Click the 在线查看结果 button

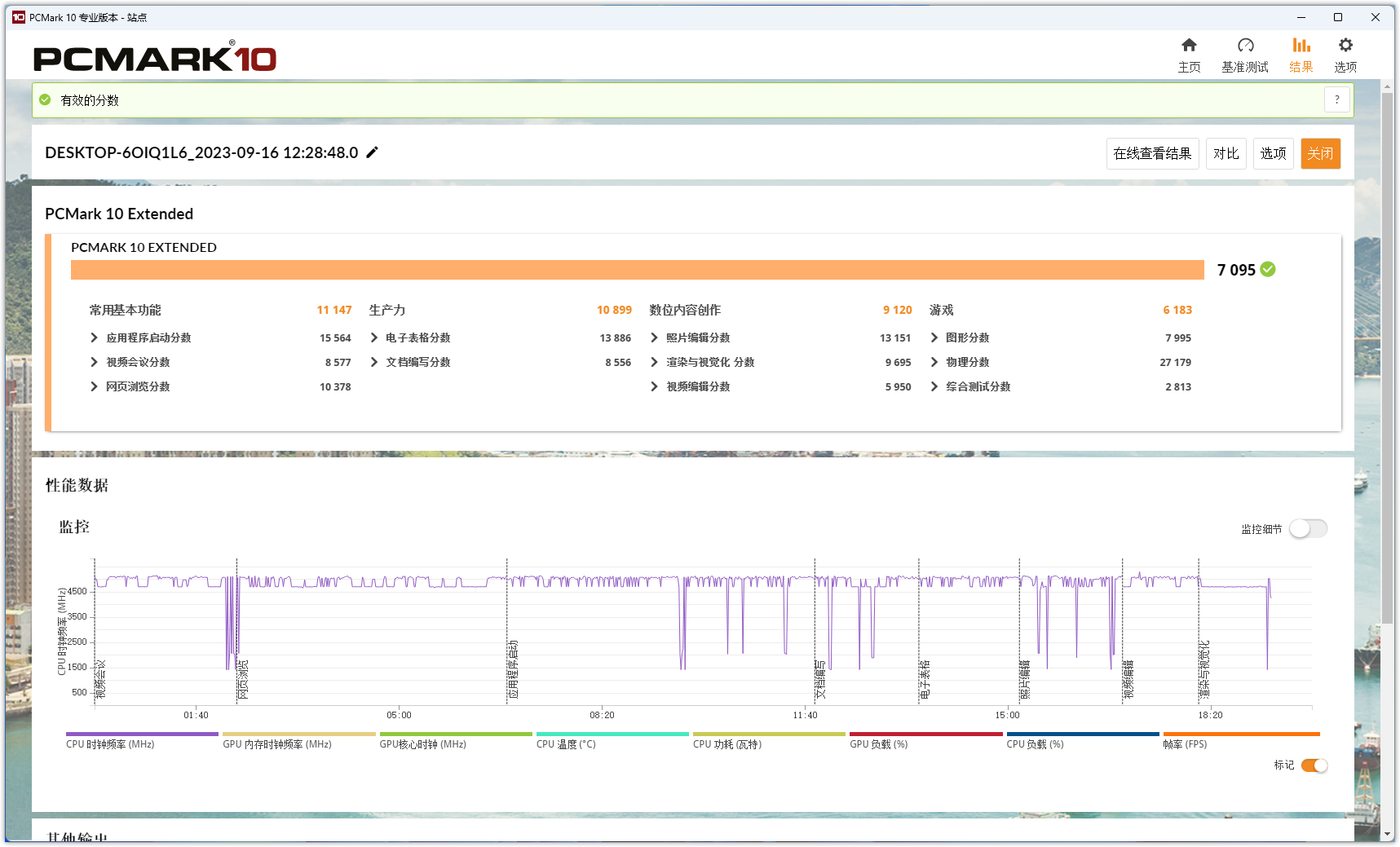[1152, 153]
